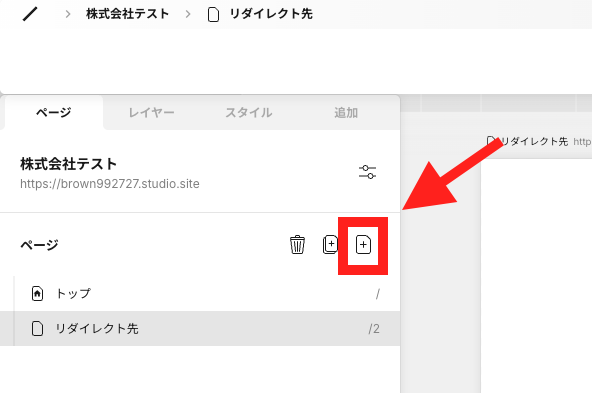Screen dimensions: 592x393
Task: Select the リダイレクト先 page row in list
Action: tap(200, 328)
